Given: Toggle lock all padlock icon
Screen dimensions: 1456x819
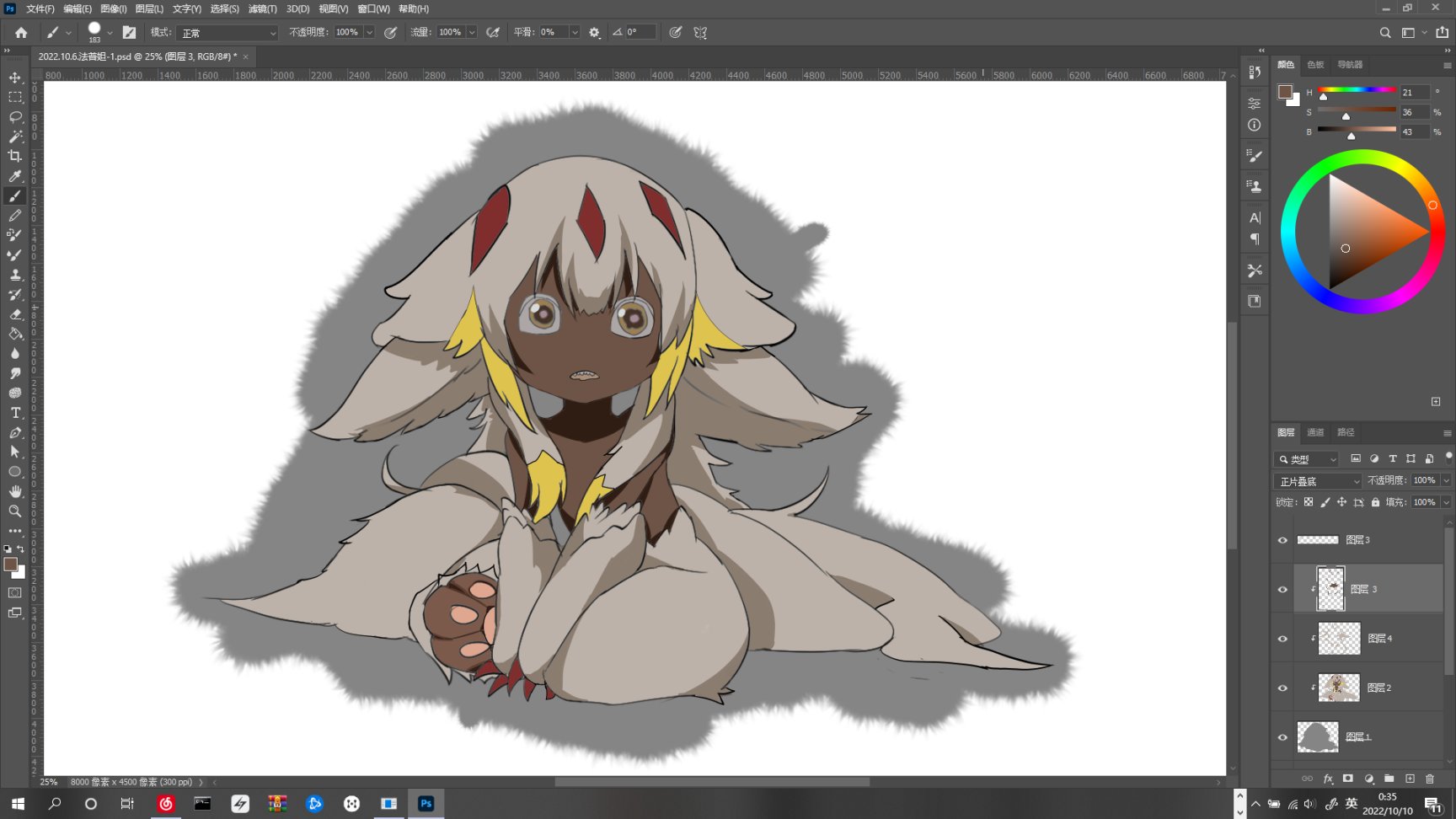Looking at the screenshot, I should click(1375, 502).
